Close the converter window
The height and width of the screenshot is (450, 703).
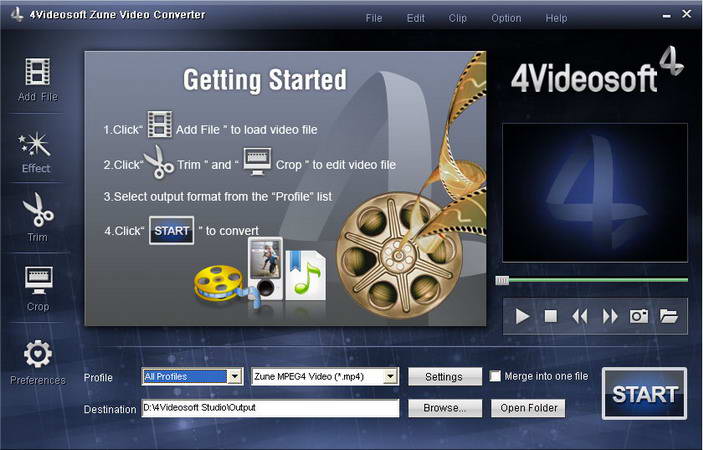[x=686, y=14]
